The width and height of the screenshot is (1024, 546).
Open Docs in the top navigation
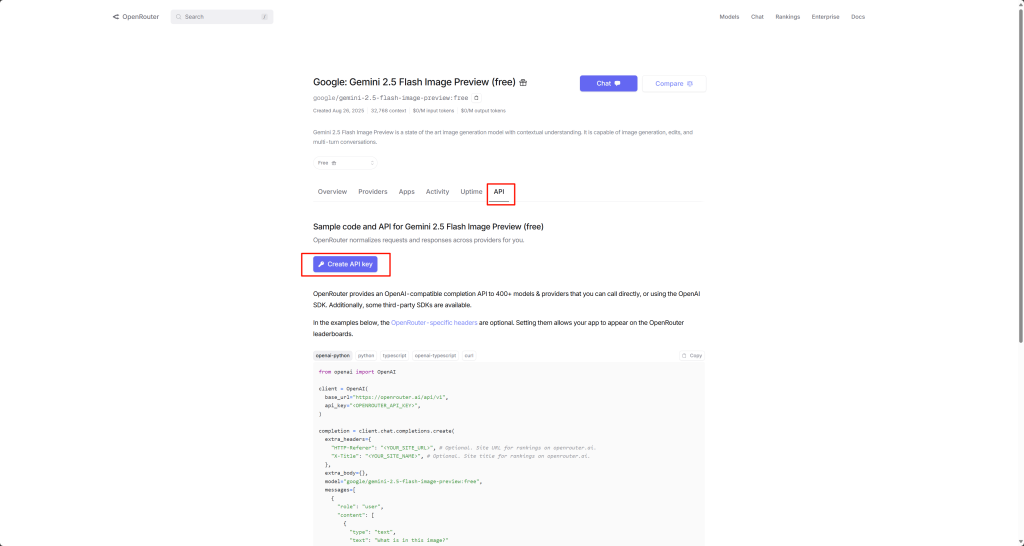click(857, 17)
